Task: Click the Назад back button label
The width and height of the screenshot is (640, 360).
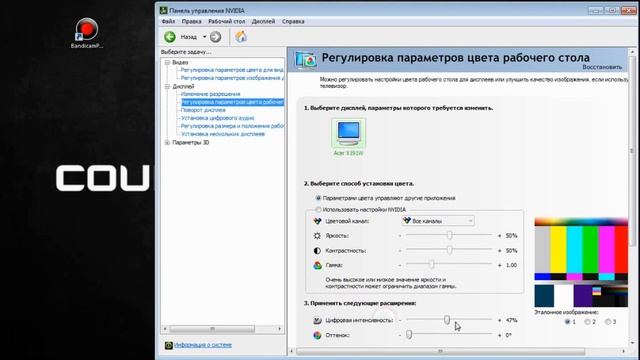Action: click(189, 37)
